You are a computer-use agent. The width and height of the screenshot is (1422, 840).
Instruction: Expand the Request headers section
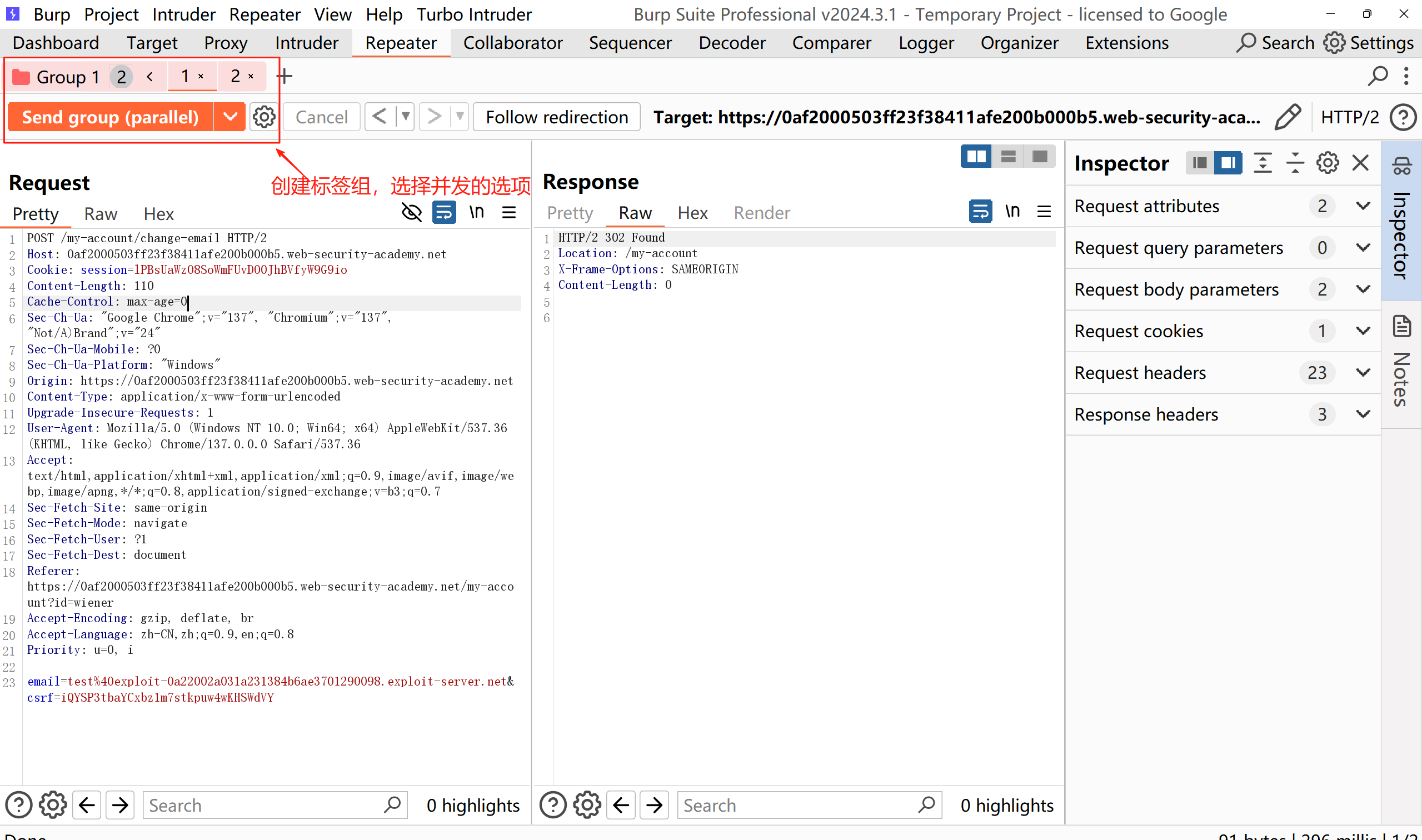[1363, 372]
